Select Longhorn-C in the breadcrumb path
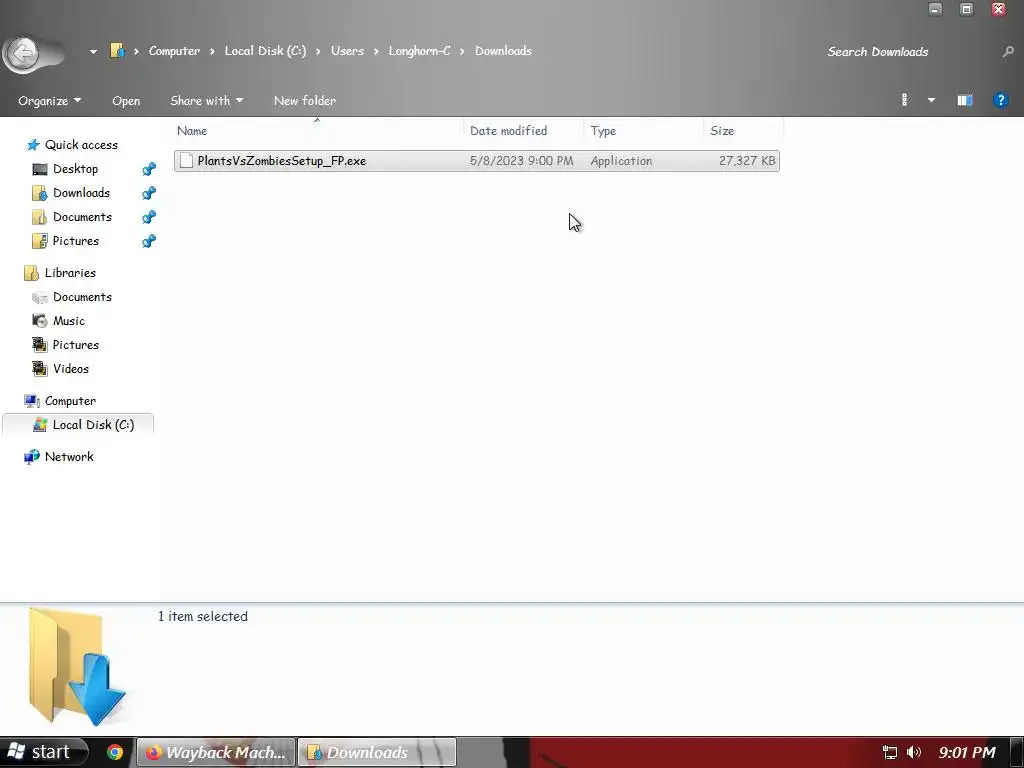 point(419,51)
